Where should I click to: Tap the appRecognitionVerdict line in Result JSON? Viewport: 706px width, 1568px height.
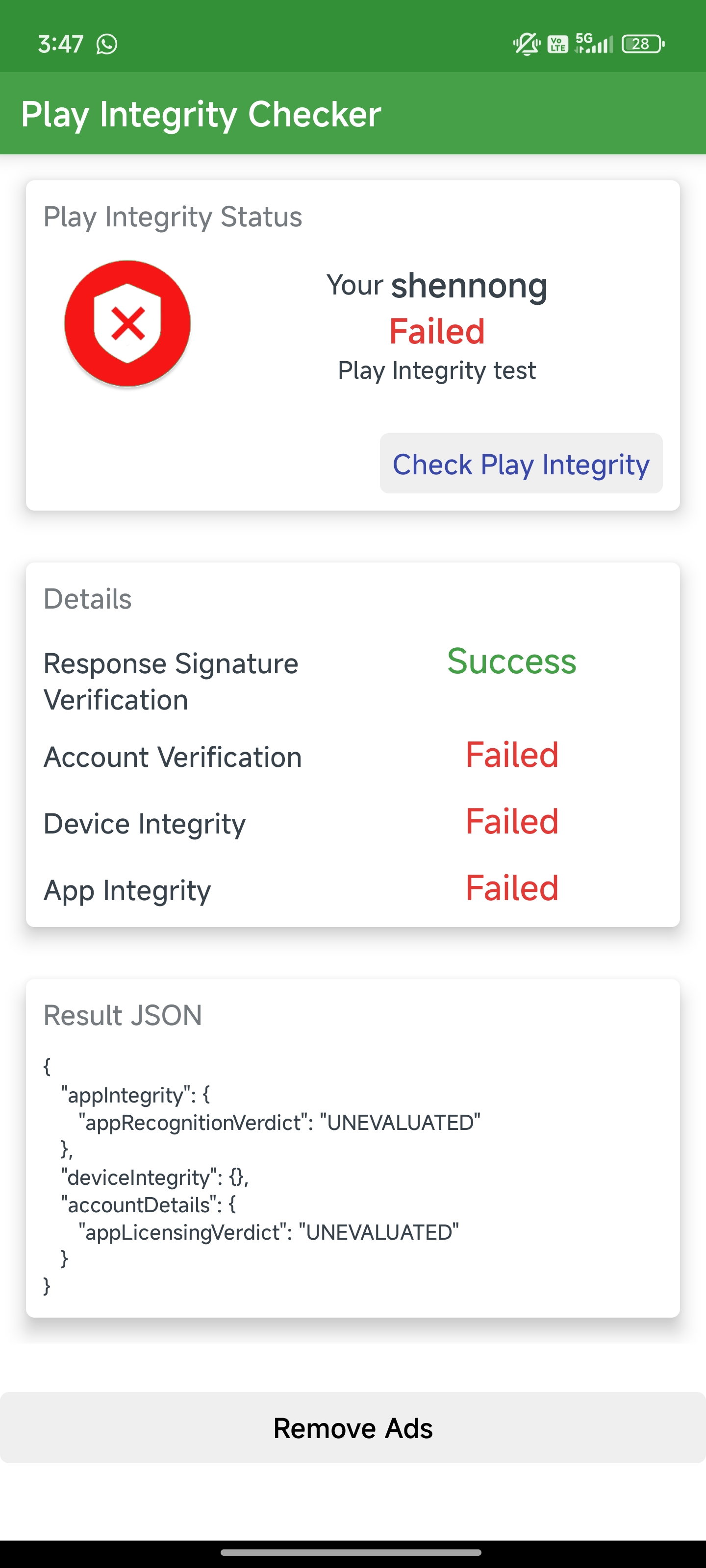click(279, 1123)
